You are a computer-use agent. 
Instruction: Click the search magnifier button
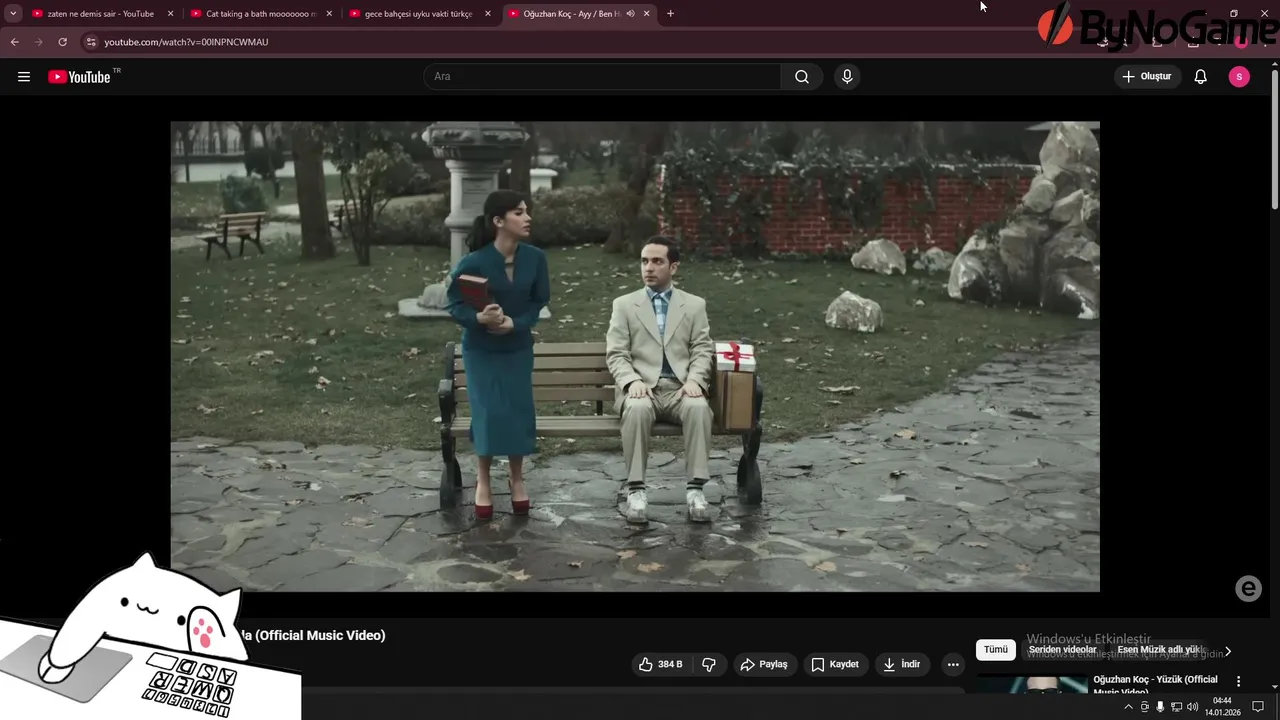[x=802, y=77]
